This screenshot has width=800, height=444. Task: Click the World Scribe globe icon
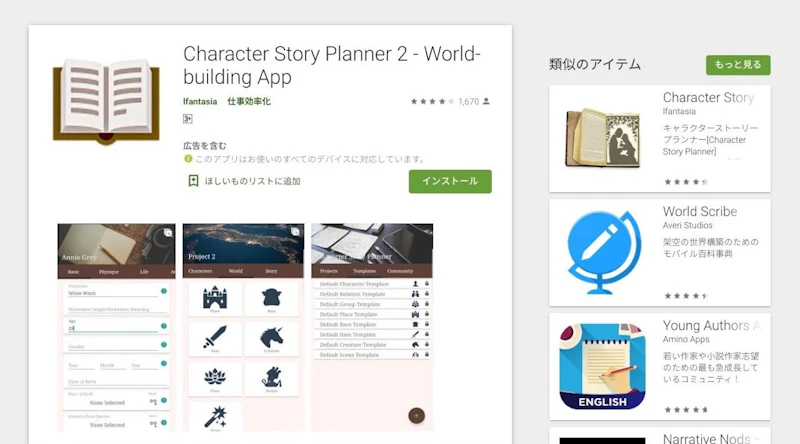(x=603, y=253)
